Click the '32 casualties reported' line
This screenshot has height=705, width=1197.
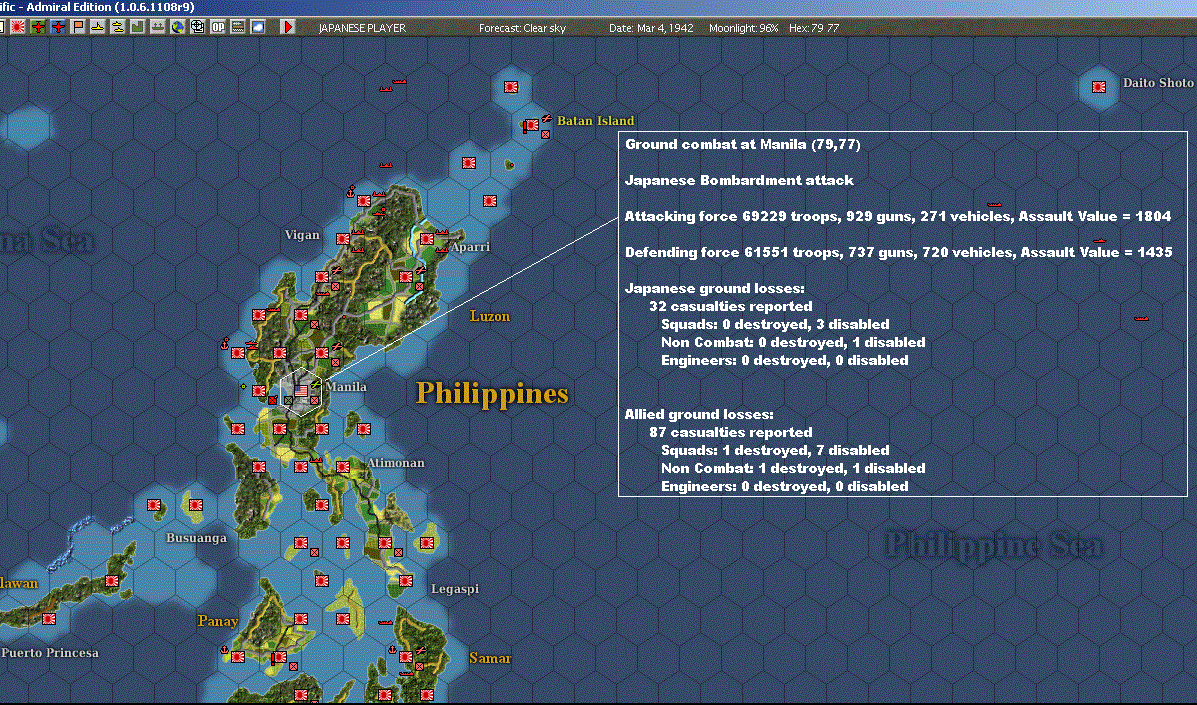(x=731, y=306)
